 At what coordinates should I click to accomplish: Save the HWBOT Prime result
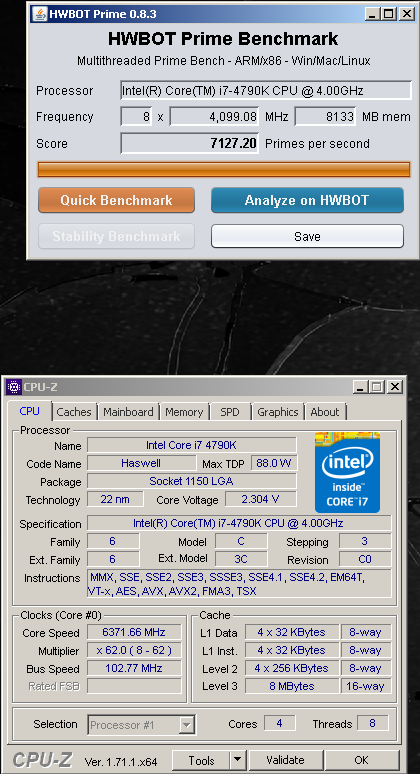pos(307,236)
